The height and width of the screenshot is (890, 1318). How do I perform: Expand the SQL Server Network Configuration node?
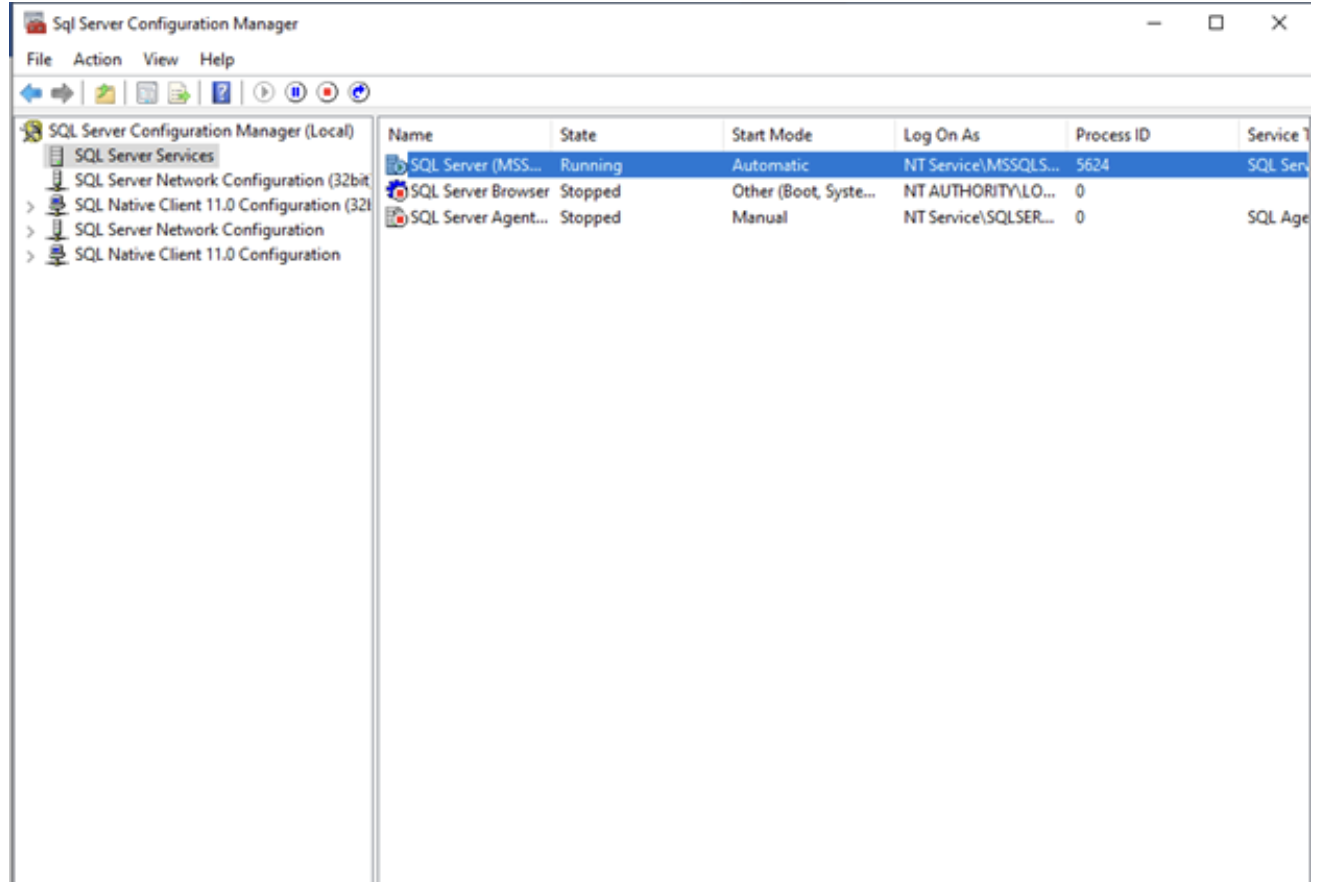pos(31,231)
